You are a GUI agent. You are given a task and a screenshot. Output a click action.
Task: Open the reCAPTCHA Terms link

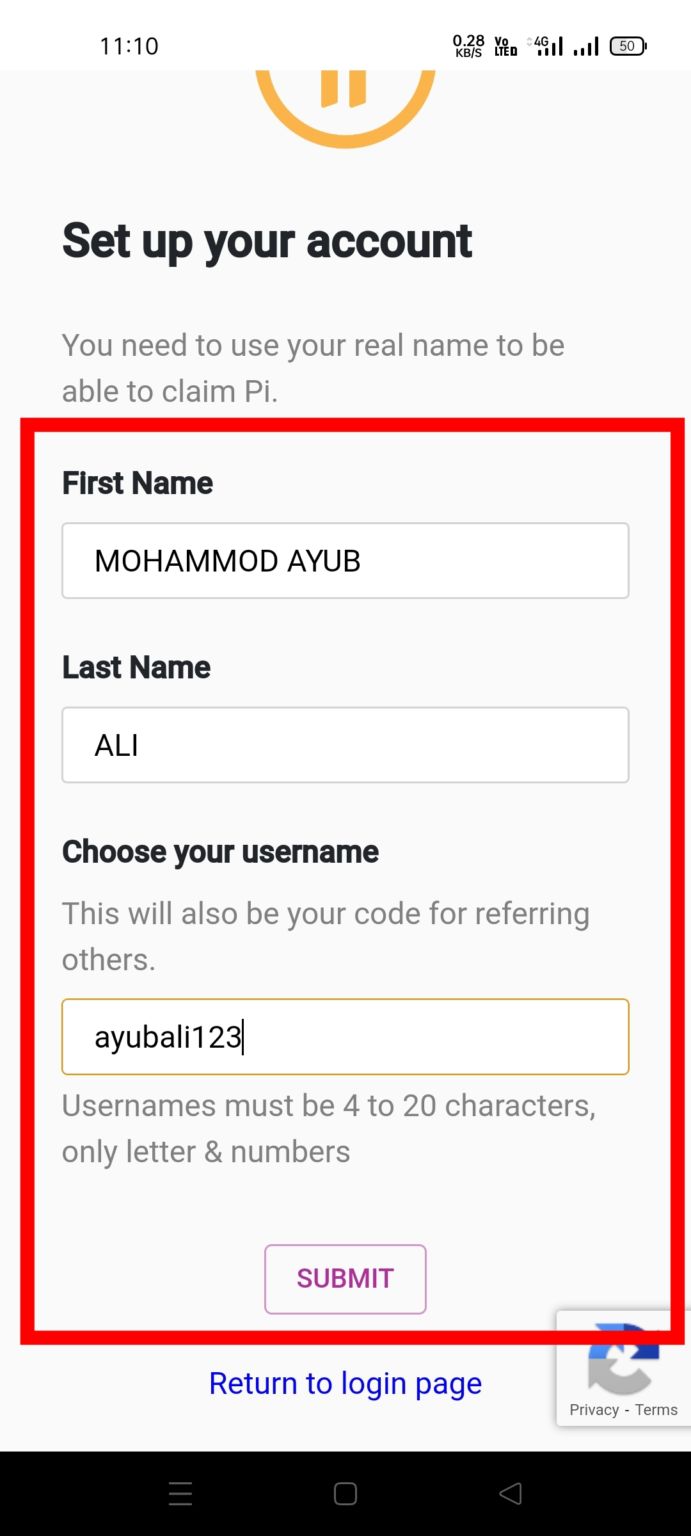pyautogui.click(x=656, y=1410)
